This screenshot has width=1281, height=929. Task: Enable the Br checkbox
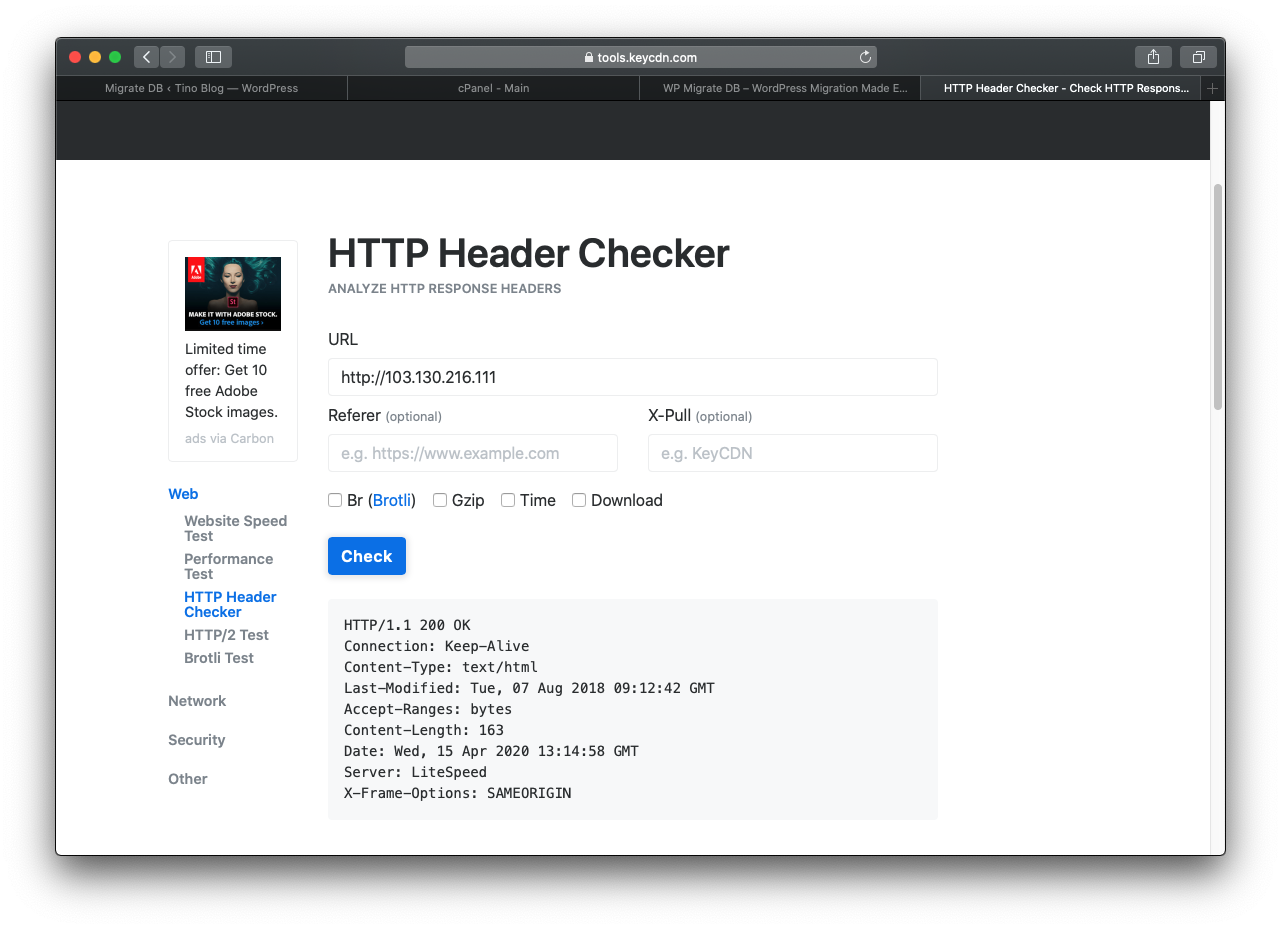click(x=335, y=500)
